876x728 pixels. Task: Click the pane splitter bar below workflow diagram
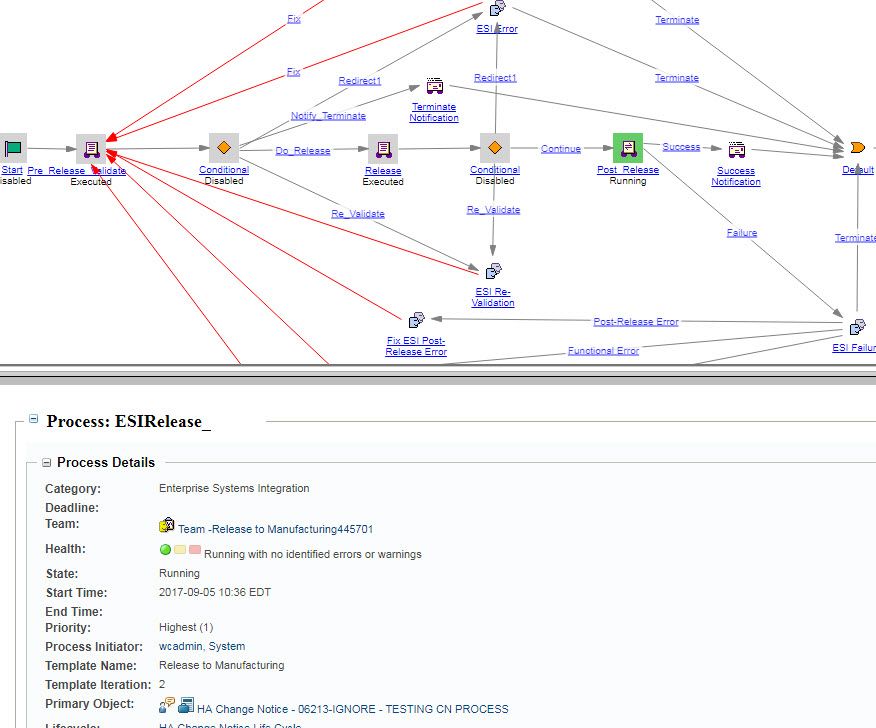click(438, 374)
